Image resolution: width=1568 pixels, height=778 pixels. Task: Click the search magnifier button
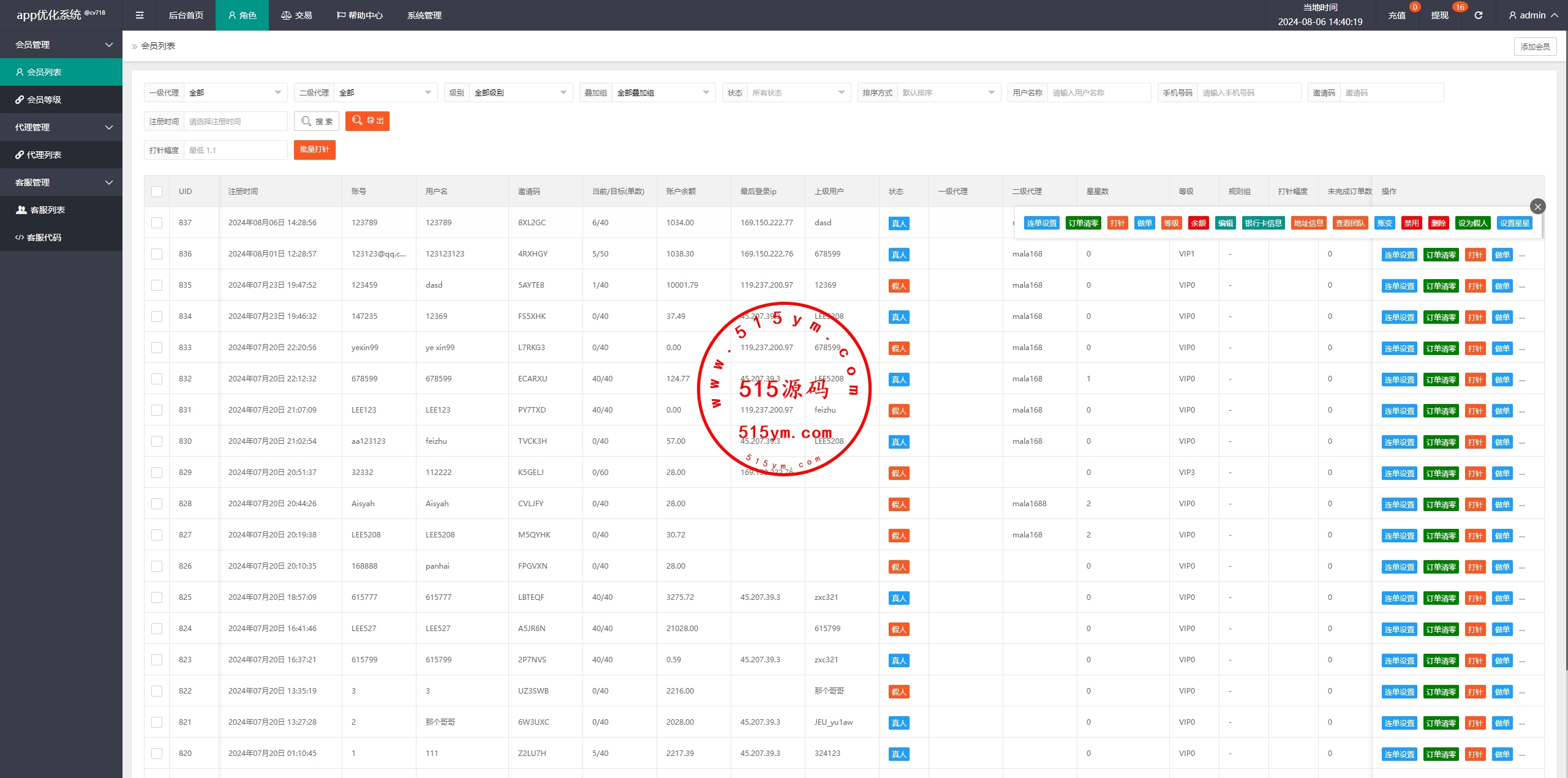[x=317, y=121]
